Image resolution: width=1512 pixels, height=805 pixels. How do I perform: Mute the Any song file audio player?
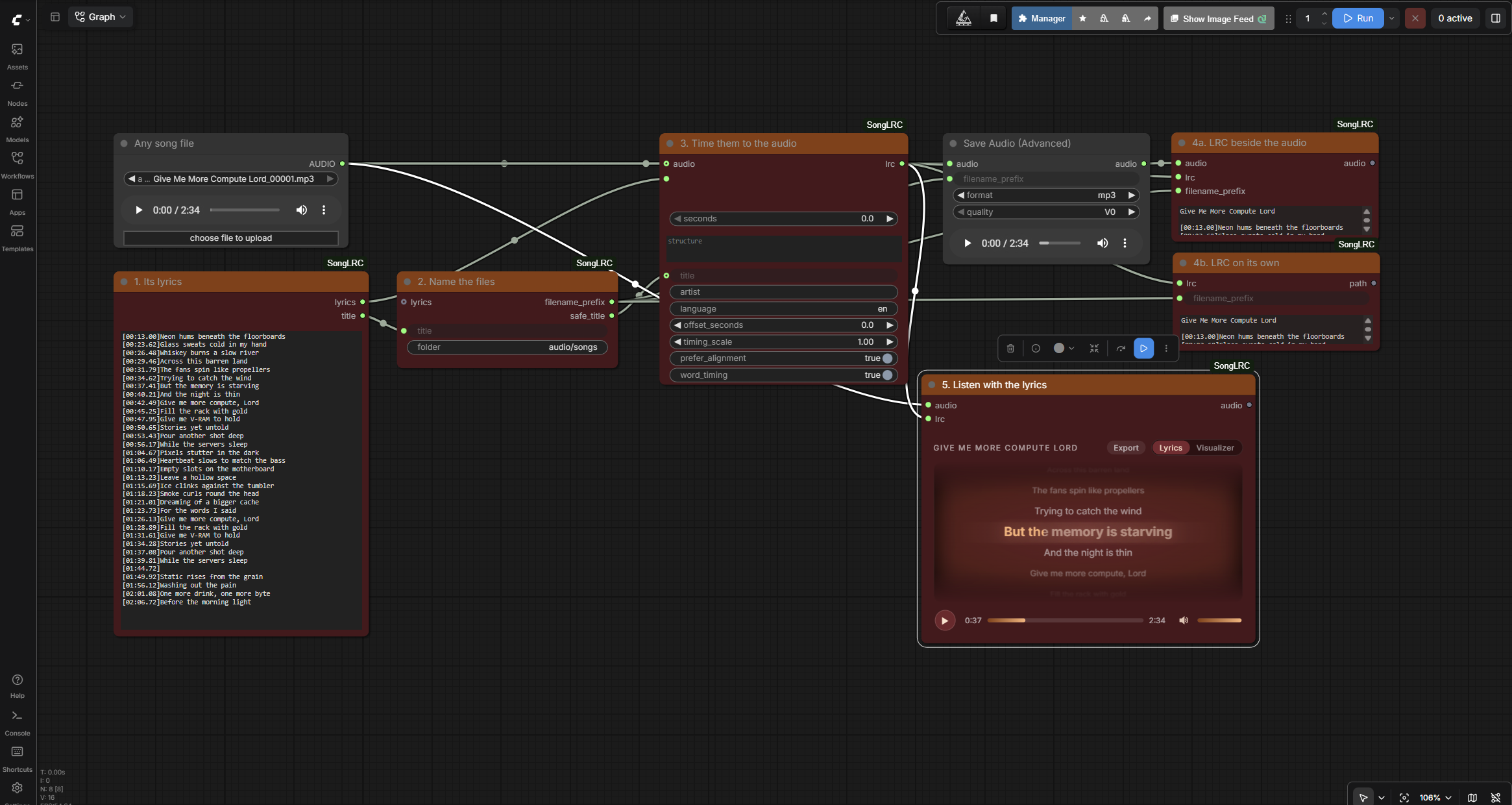302,210
